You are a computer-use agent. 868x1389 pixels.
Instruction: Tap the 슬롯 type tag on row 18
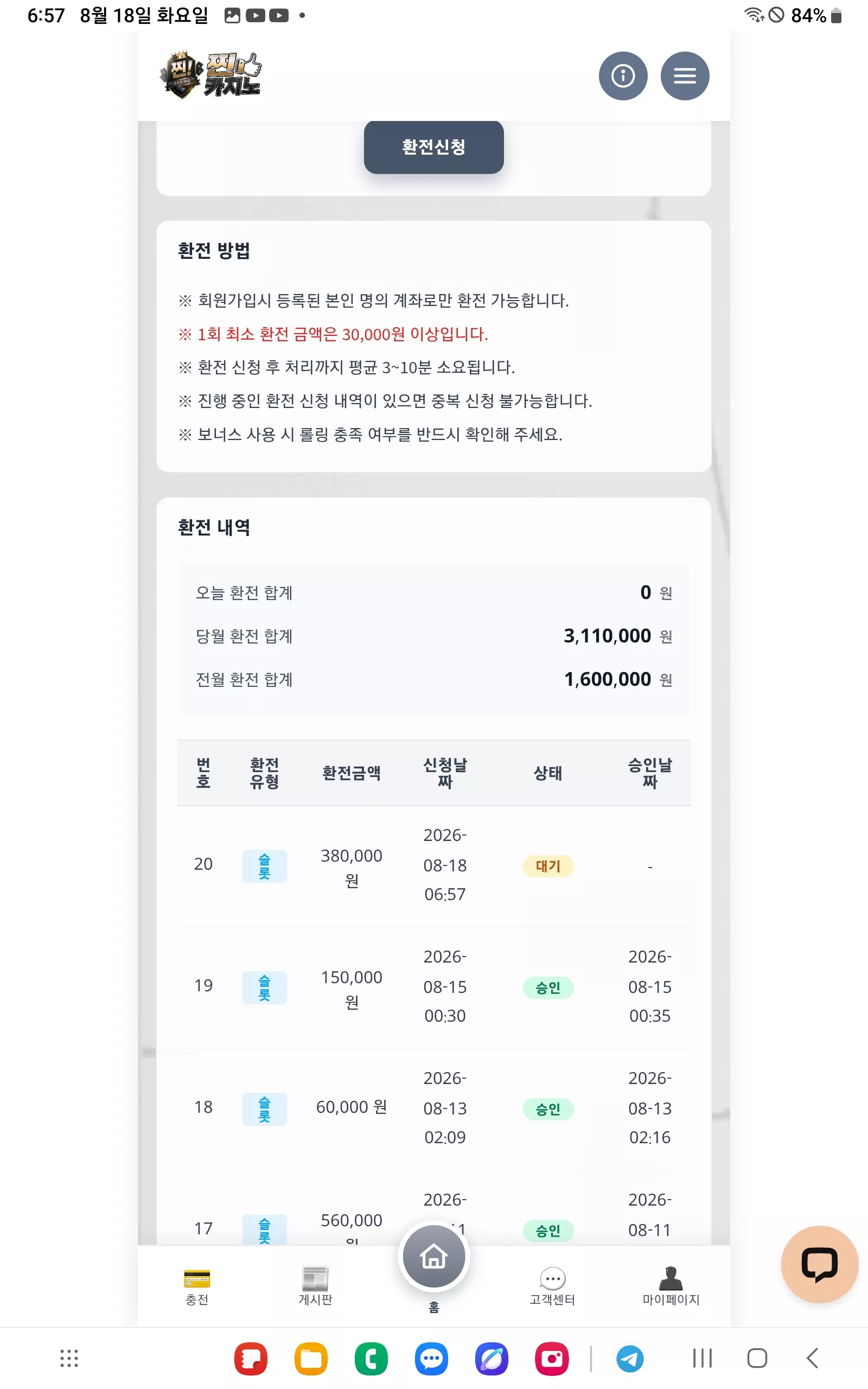coord(264,1110)
